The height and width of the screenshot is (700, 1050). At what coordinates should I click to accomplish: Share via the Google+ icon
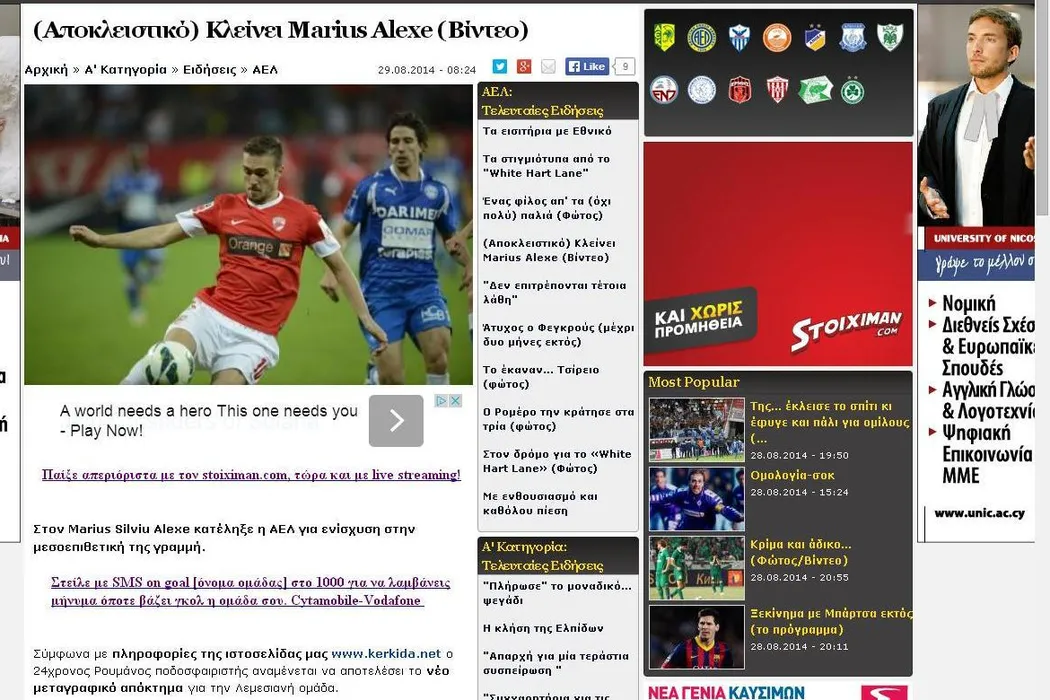pyautogui.click(x=524, y=67)
